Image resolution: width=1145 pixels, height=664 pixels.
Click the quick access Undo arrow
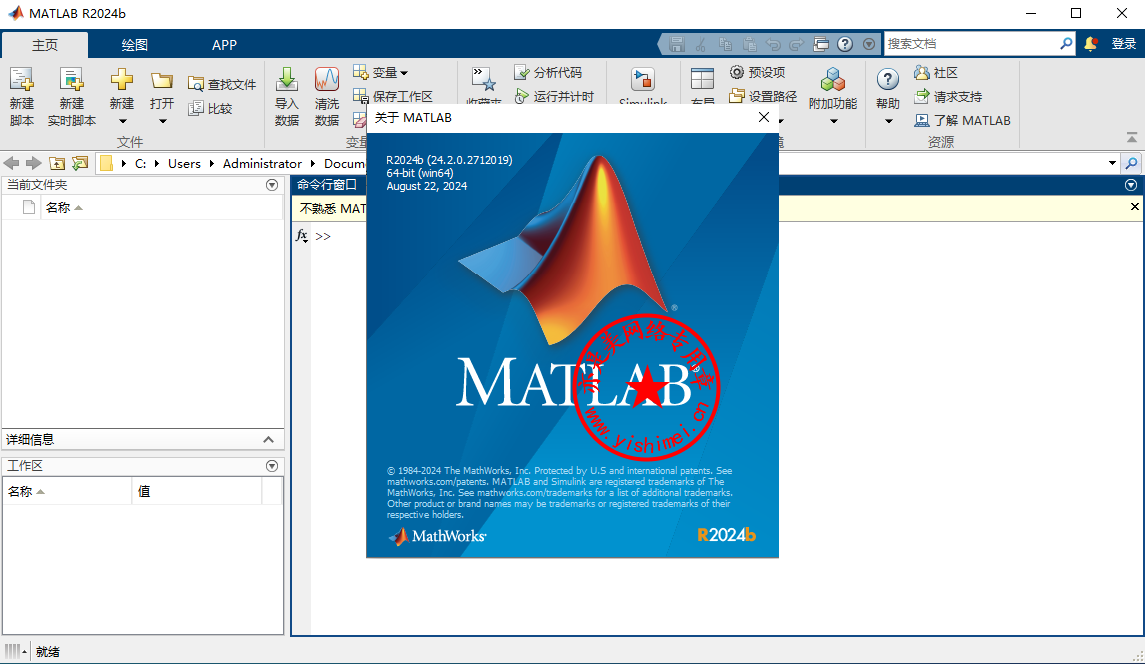pos(773,45)
